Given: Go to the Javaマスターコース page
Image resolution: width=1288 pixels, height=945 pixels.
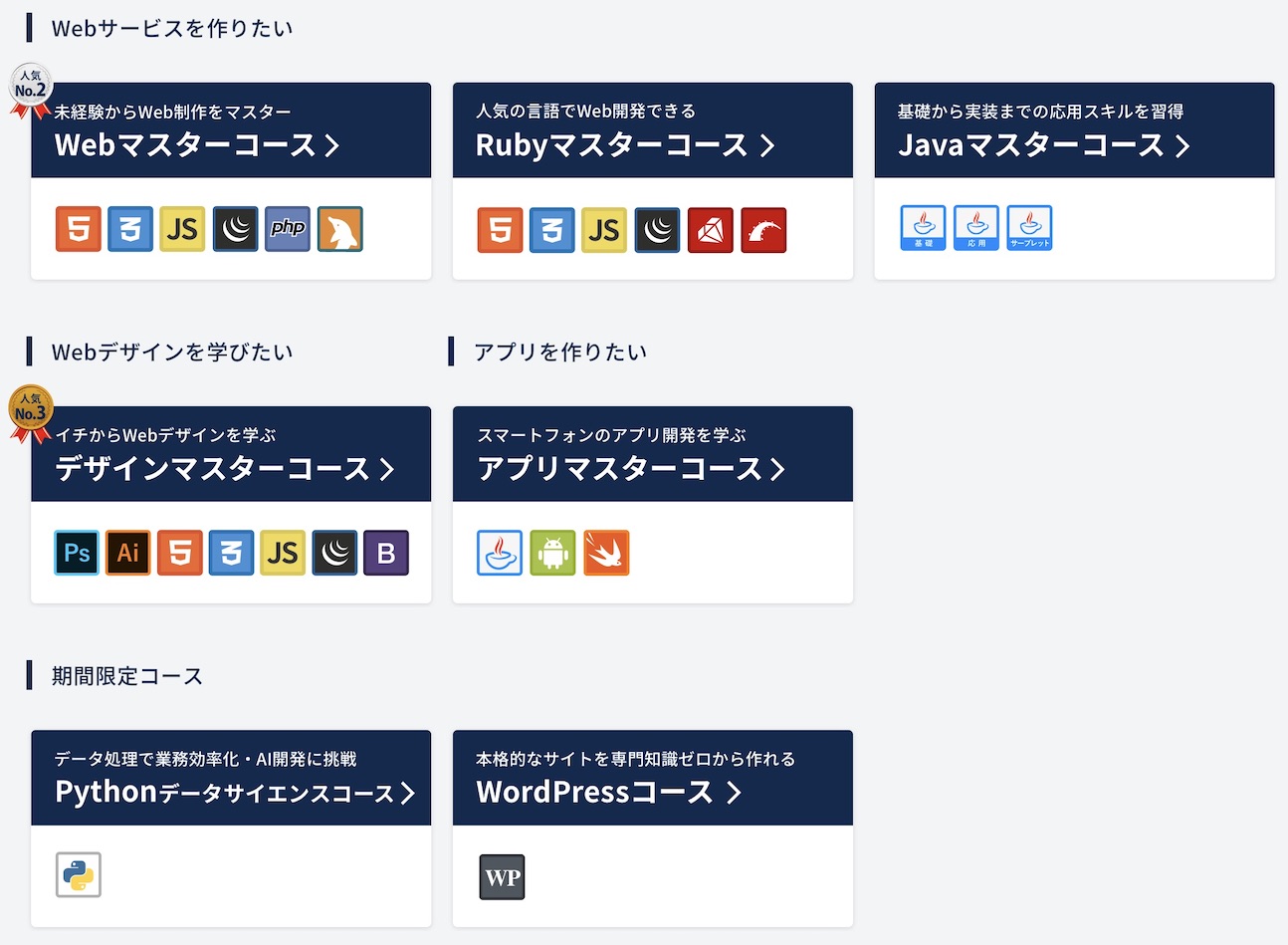Looking at the screenshot, I should click(x=1043, y=145).
